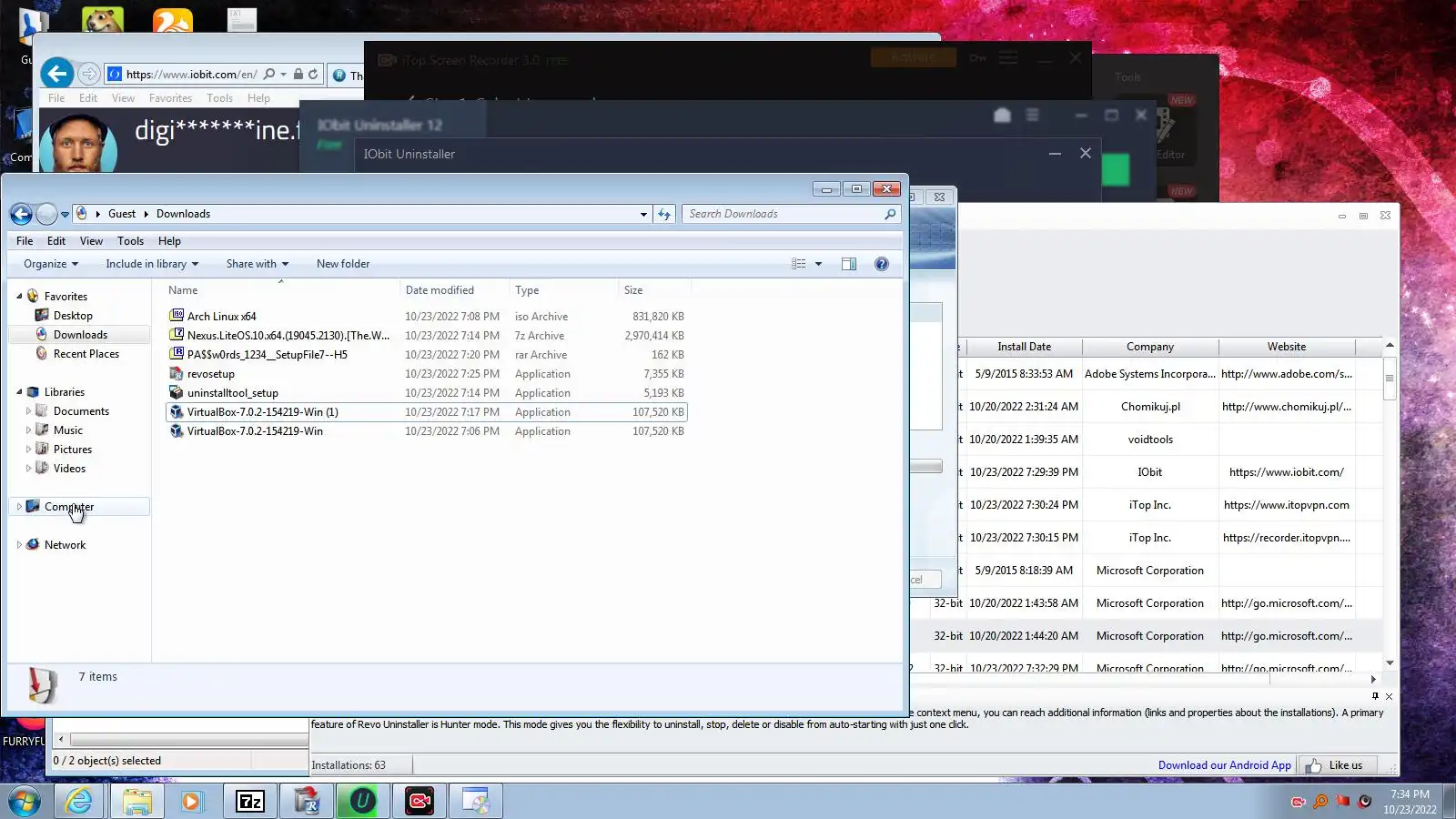Viewport: 1456px width, 819px height.
Task: Select Recent Places in Favorites
Action: pyautogui.click(x=86, y=353)
